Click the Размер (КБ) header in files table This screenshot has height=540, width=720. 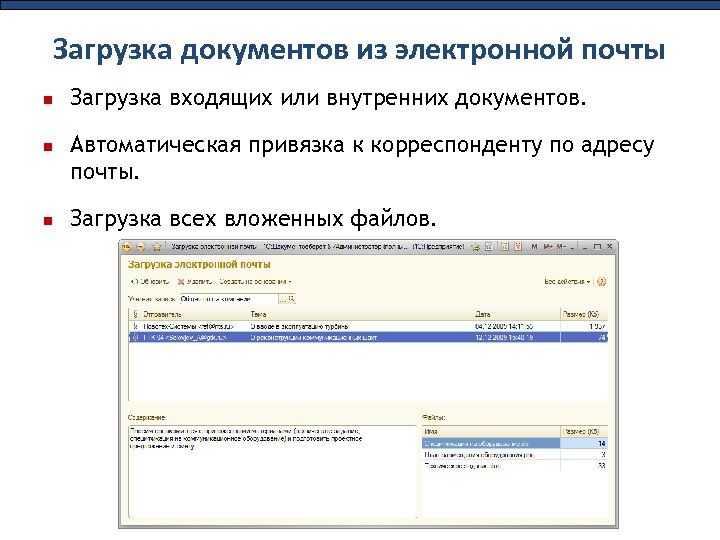(x=584, y=431)
